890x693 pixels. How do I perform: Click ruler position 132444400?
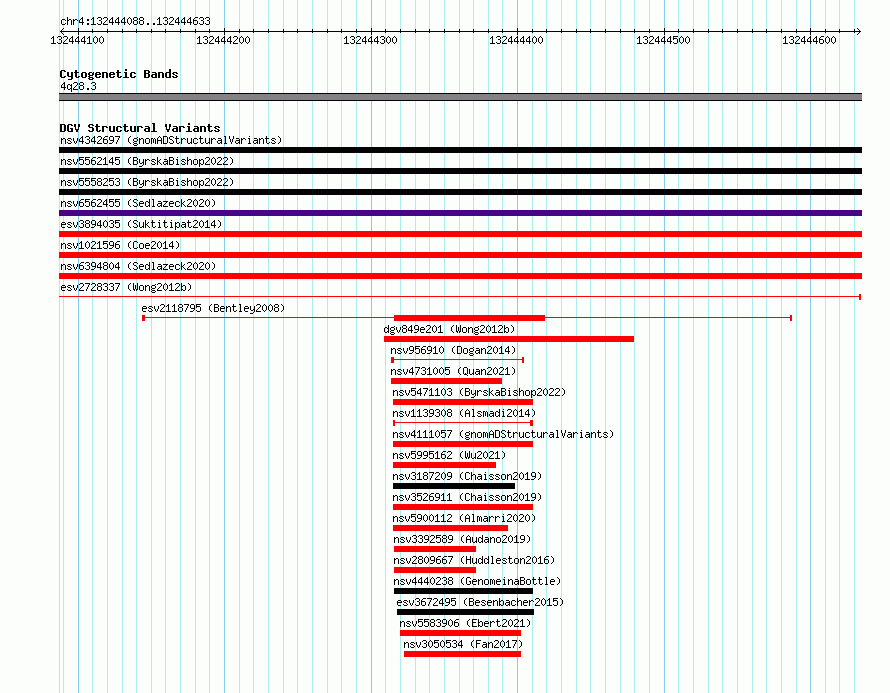(516, 40)
